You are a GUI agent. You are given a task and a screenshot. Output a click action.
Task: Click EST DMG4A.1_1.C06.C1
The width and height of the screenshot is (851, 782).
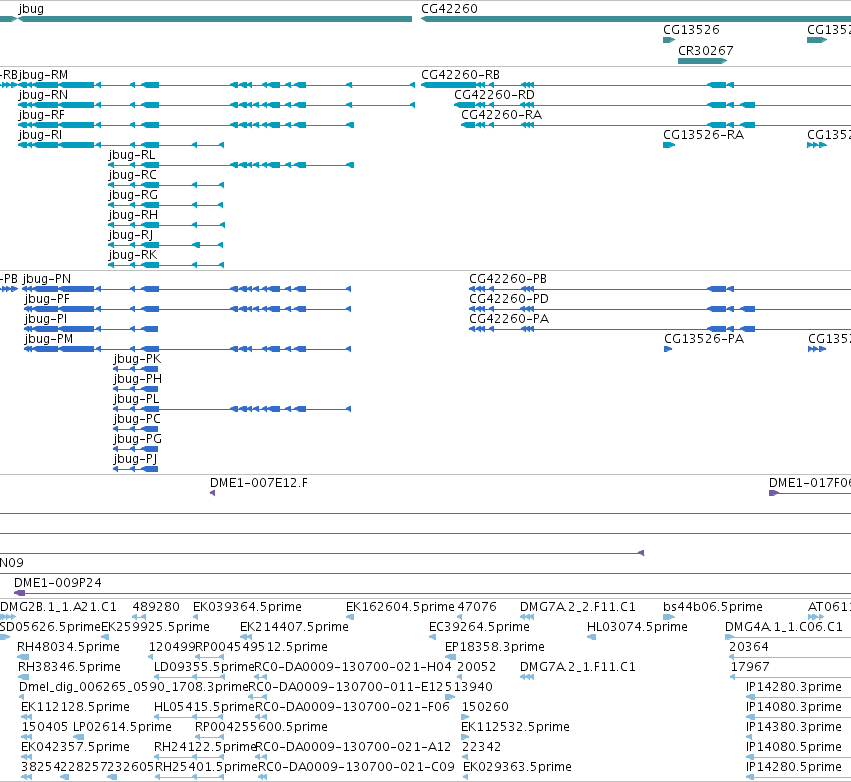[784, 627]
